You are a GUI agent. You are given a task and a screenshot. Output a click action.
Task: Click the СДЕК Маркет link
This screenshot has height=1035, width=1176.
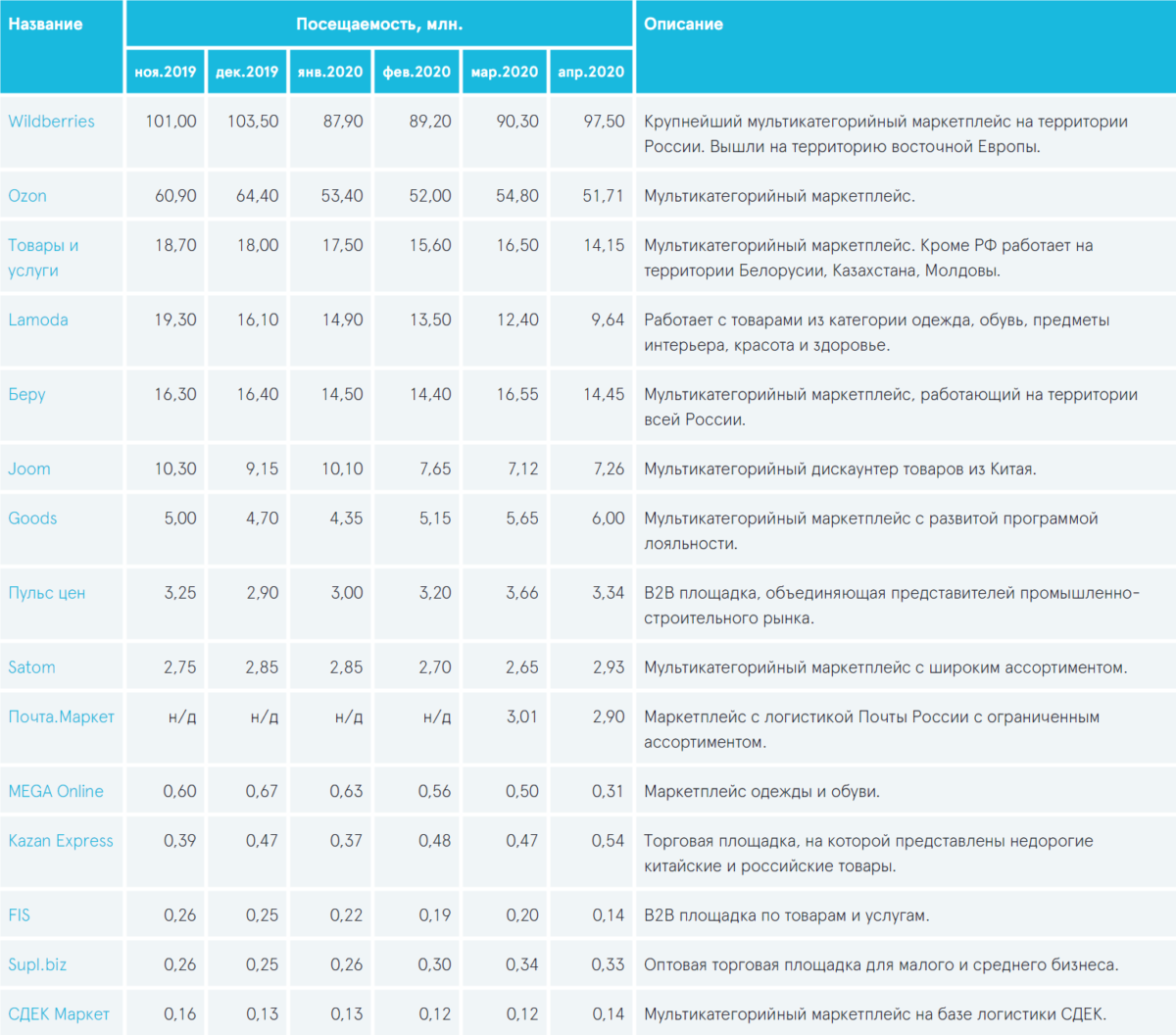click(x=59, y=1014)
